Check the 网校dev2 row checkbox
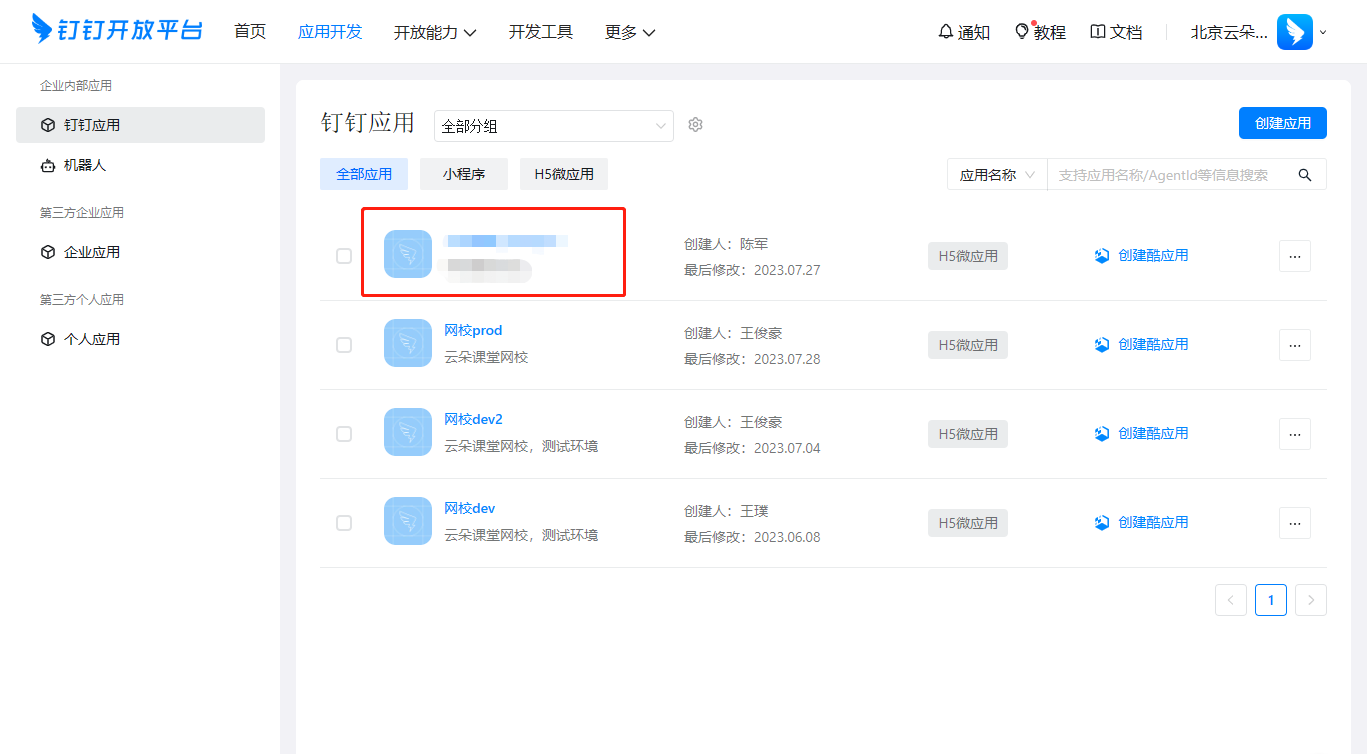The width and height of the screenshot is (1367, 754). click(x=344, y=434)
